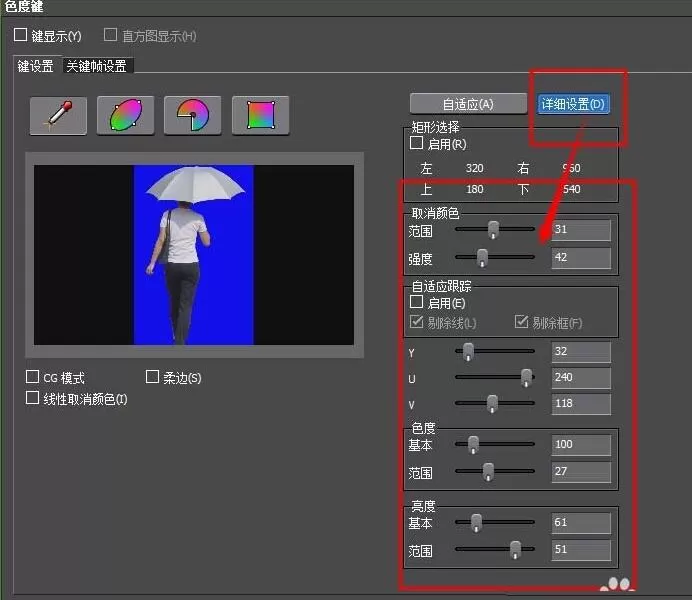Adjust the 取消颜色 强度 slider handle
The height and width of the screenshot is (600, 692).
coord(482,258)
